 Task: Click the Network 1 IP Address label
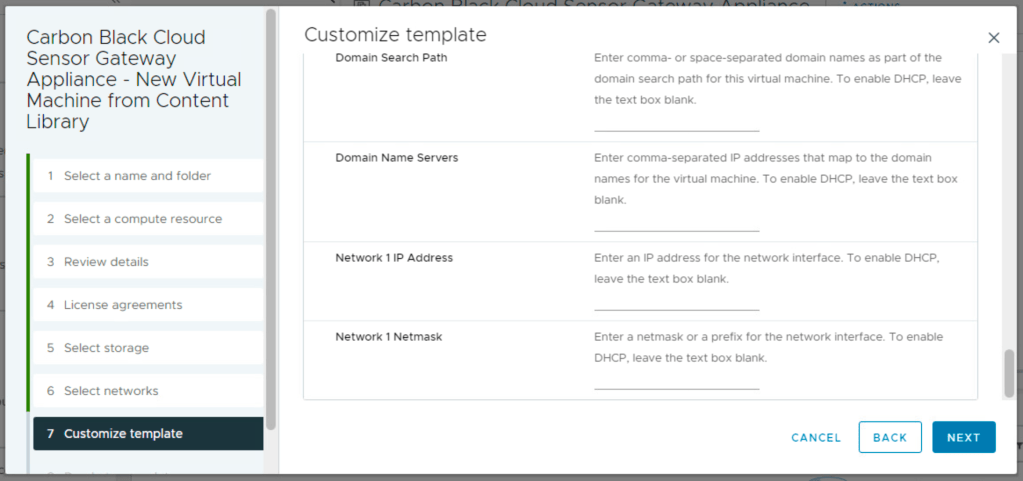click(x=394, y=258)
